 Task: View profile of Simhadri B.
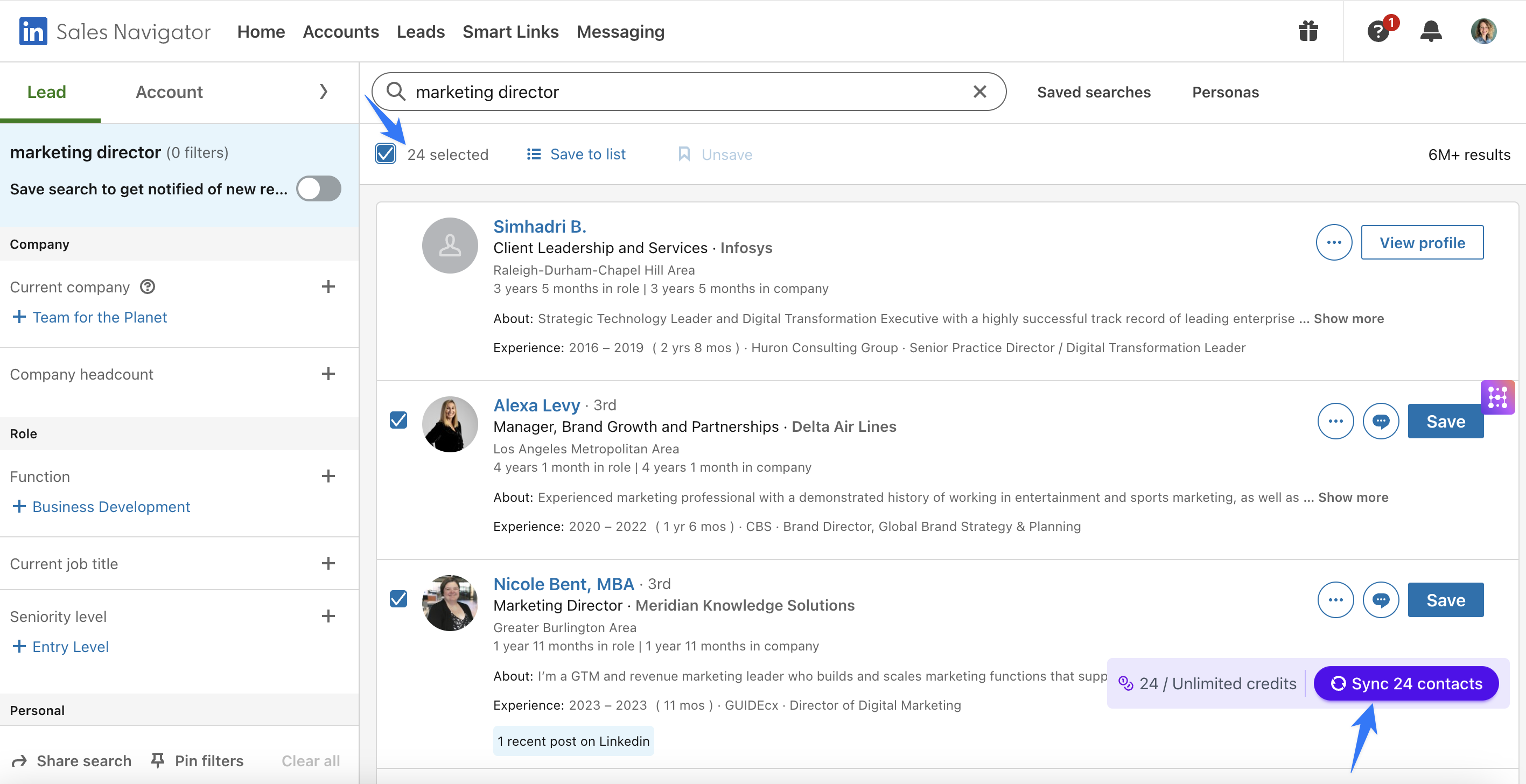click(1422, 242)
